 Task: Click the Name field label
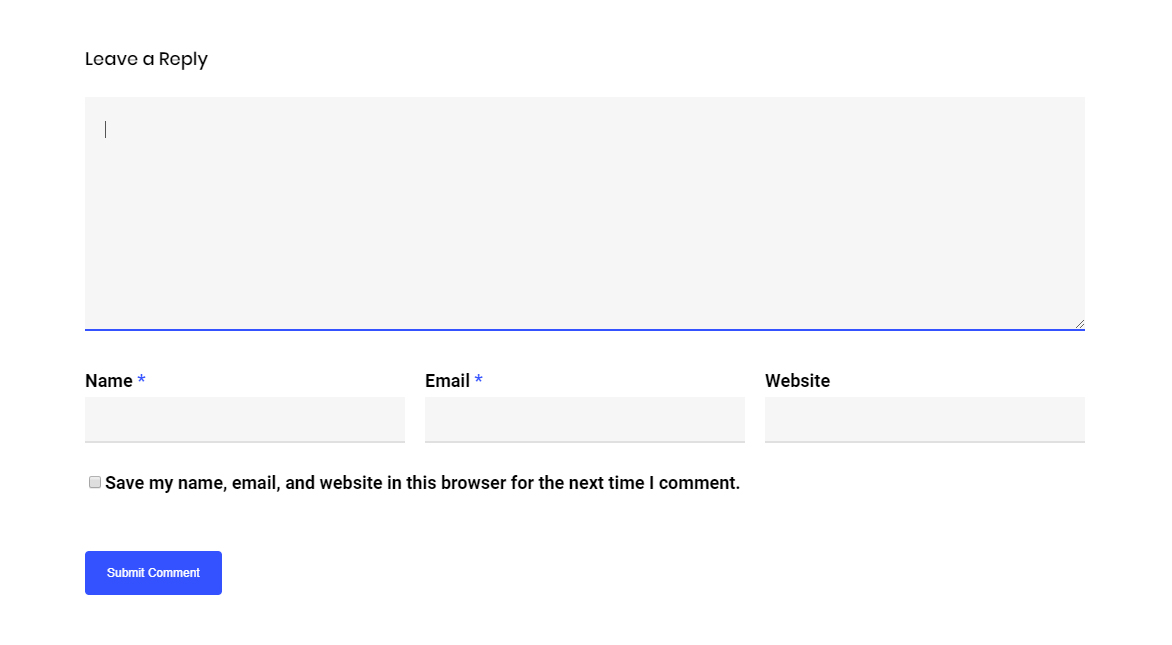pos(109,381)
